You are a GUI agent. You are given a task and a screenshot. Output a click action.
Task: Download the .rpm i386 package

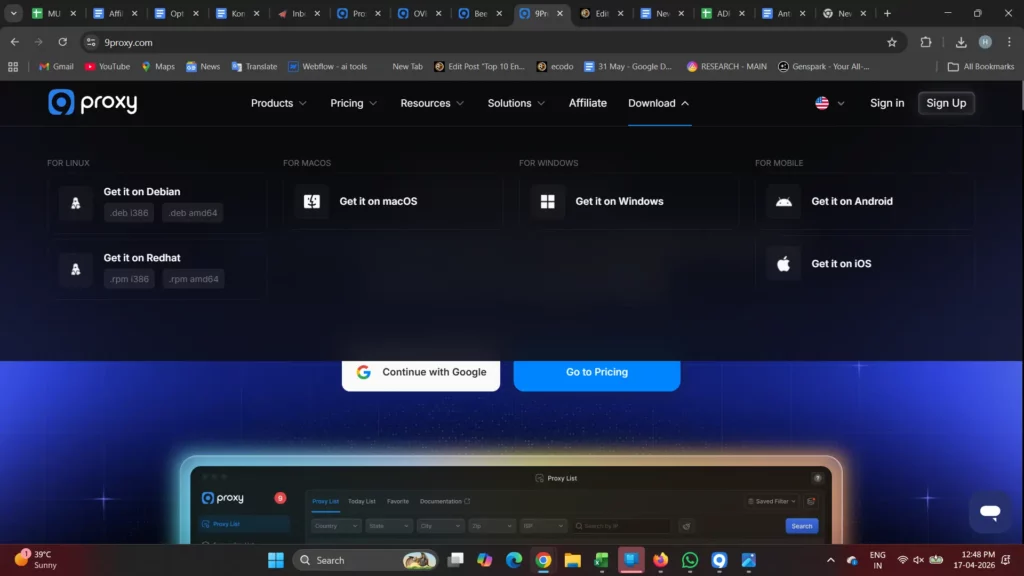click(129, 279)
